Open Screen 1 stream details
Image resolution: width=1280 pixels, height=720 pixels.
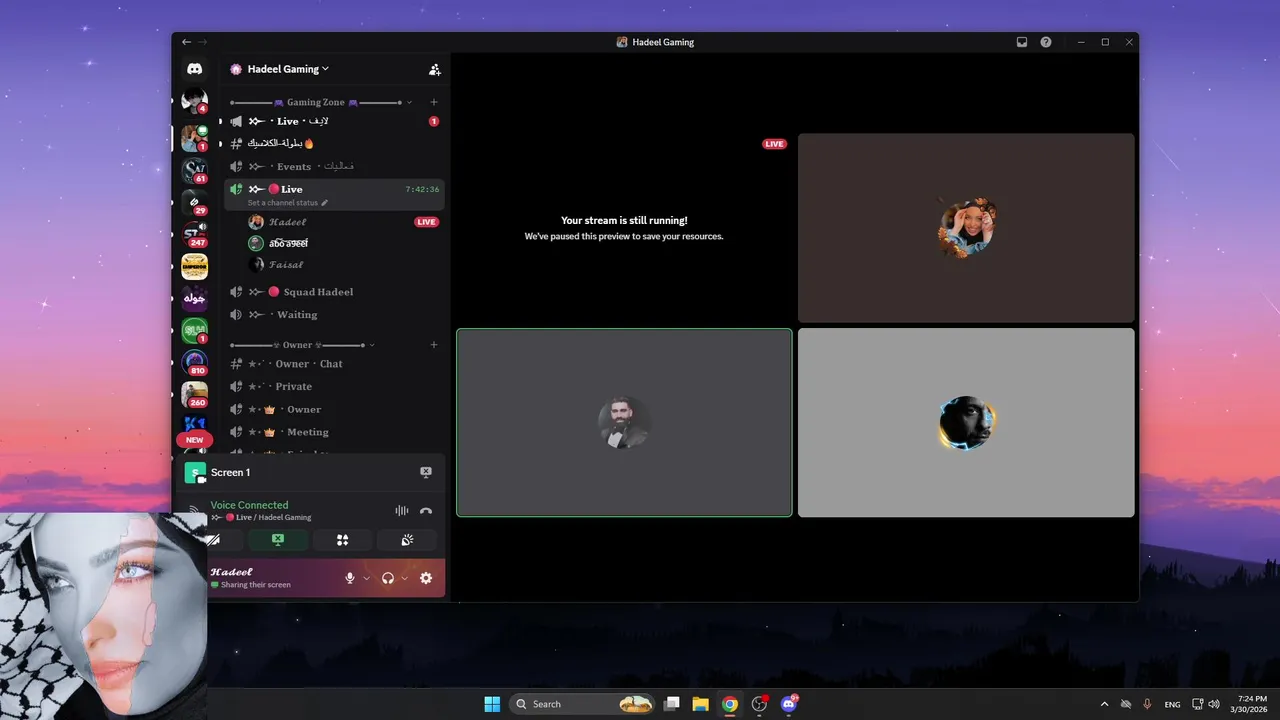[x=230, y=472]
